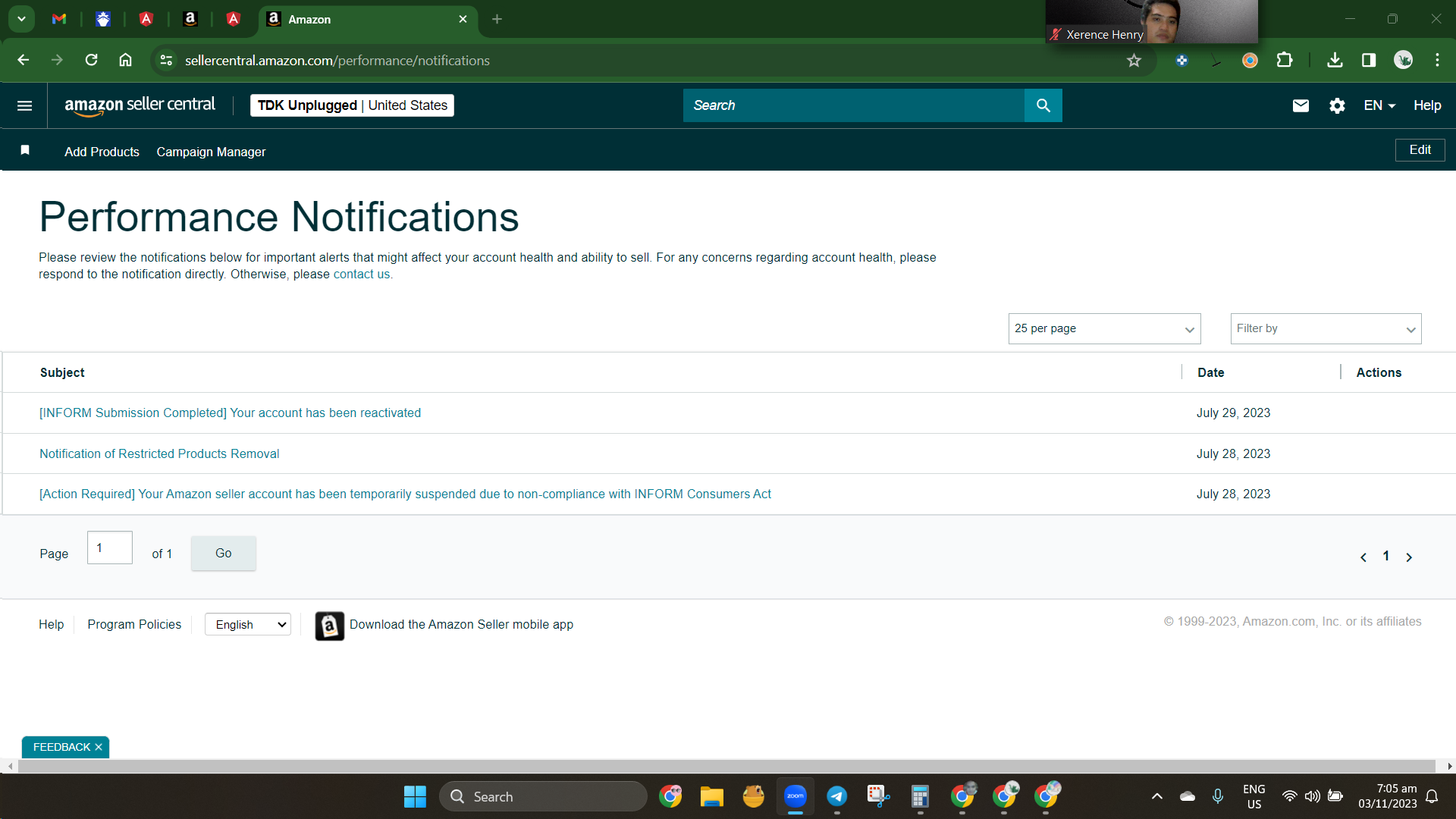1456x819 pixels.
Task: Open Add Products menu item
Action: [x=102, y=152]
